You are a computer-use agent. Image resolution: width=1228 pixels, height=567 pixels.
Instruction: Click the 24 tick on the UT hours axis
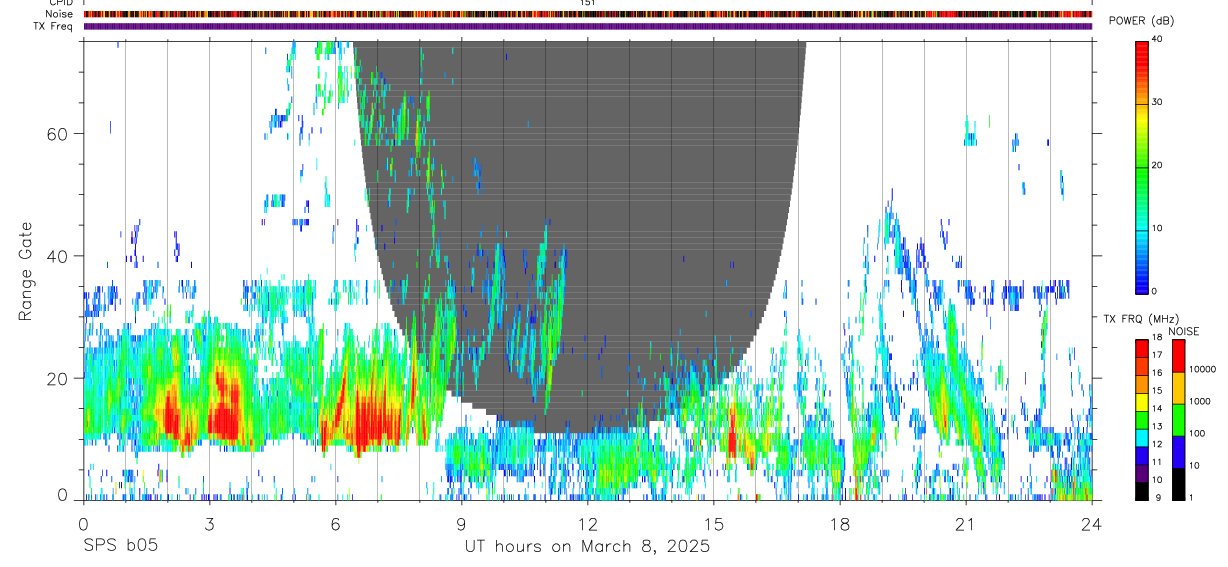[1092, 522]
